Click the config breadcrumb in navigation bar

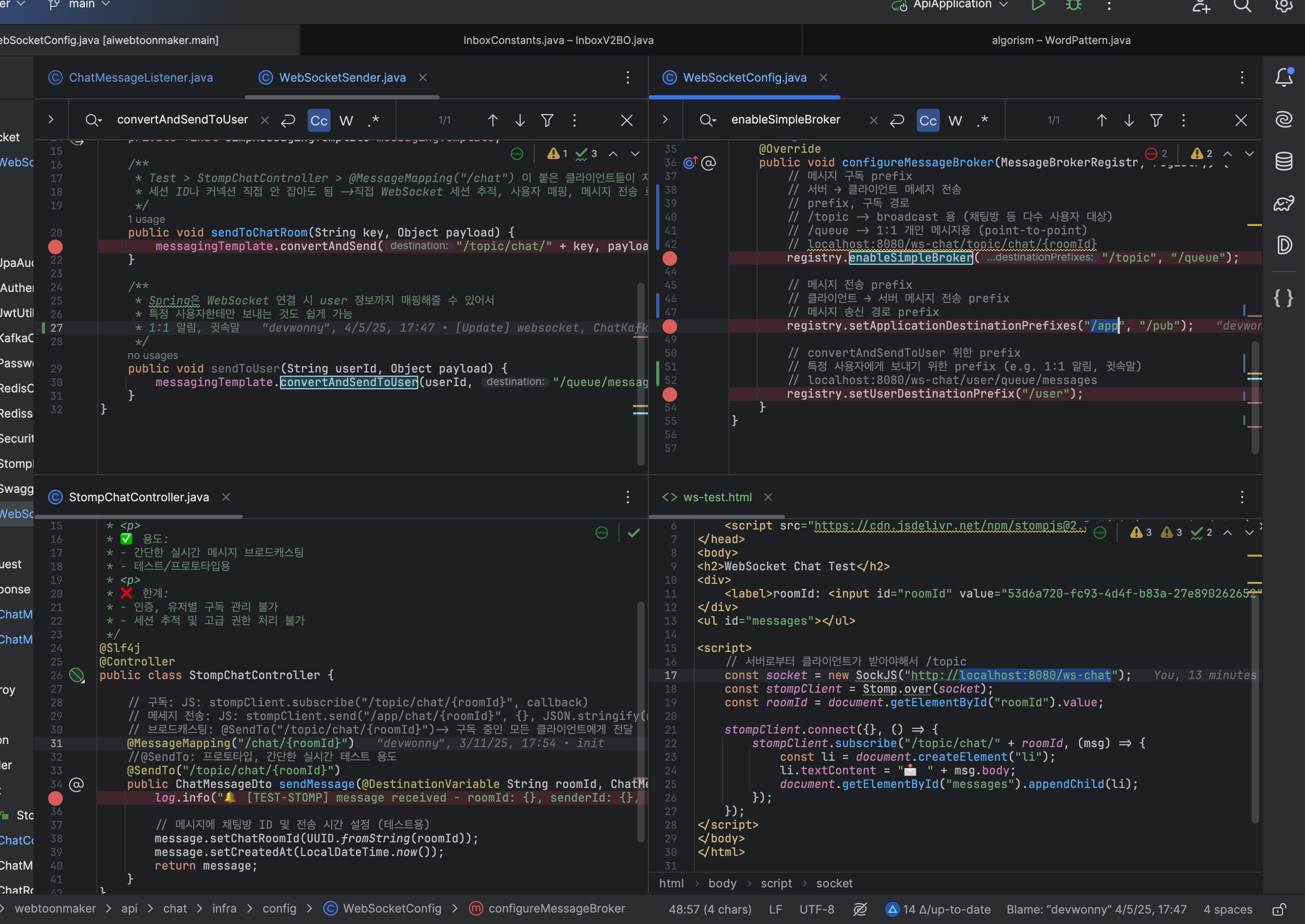(279, 908)
